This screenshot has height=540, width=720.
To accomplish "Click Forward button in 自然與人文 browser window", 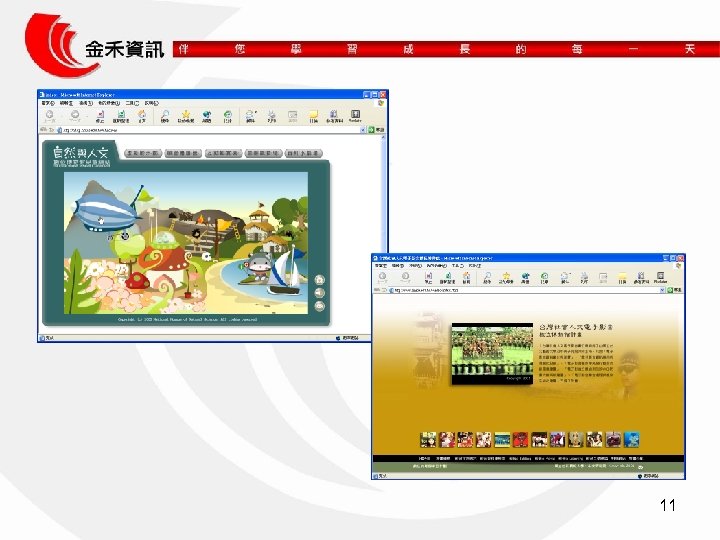I will click(74, 115).
